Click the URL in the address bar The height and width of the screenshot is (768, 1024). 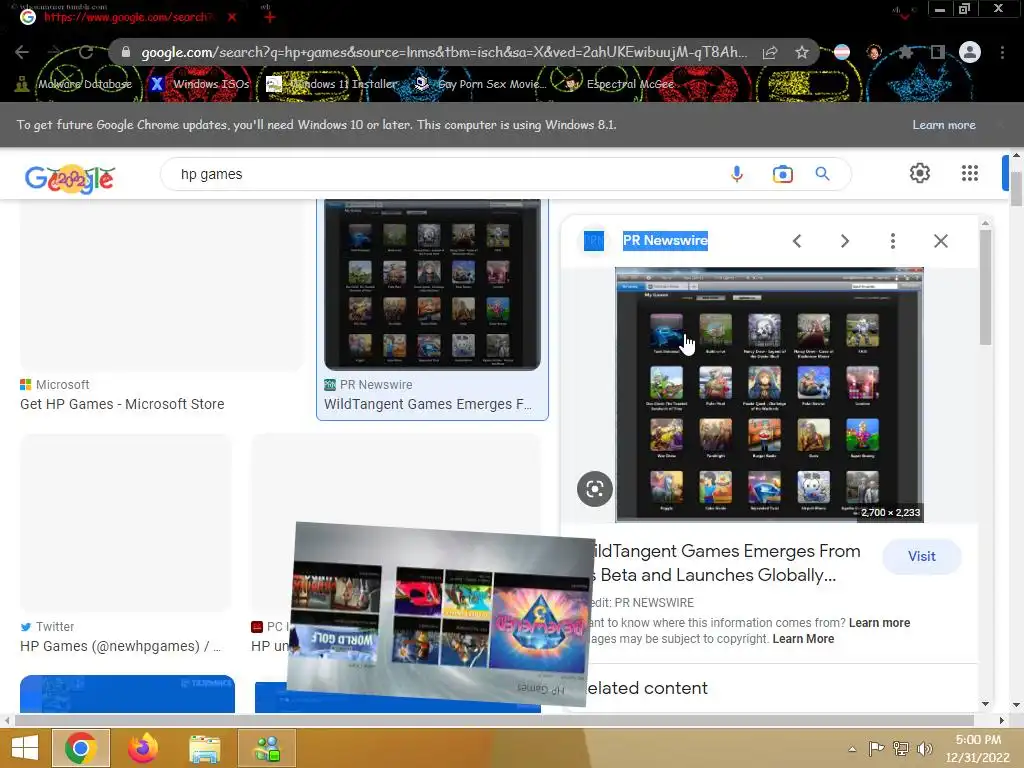(444, 52)
